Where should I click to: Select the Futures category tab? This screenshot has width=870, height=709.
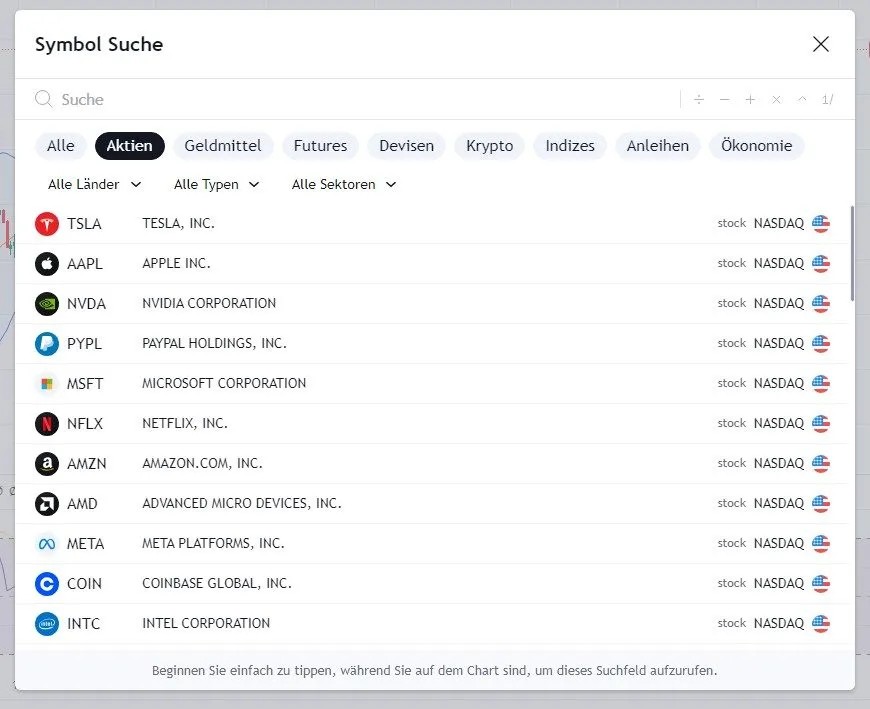point(320,146)
